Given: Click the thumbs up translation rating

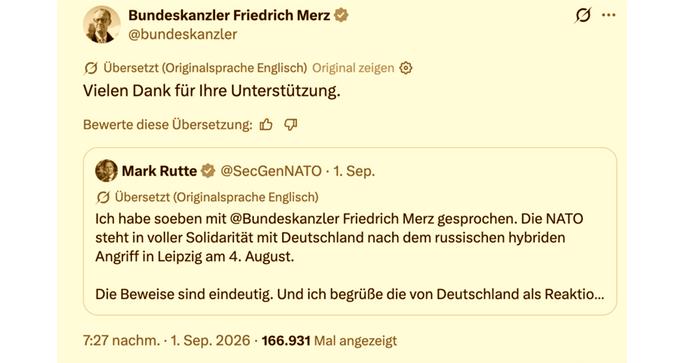Looking at the screenshot, I should 266,125.
